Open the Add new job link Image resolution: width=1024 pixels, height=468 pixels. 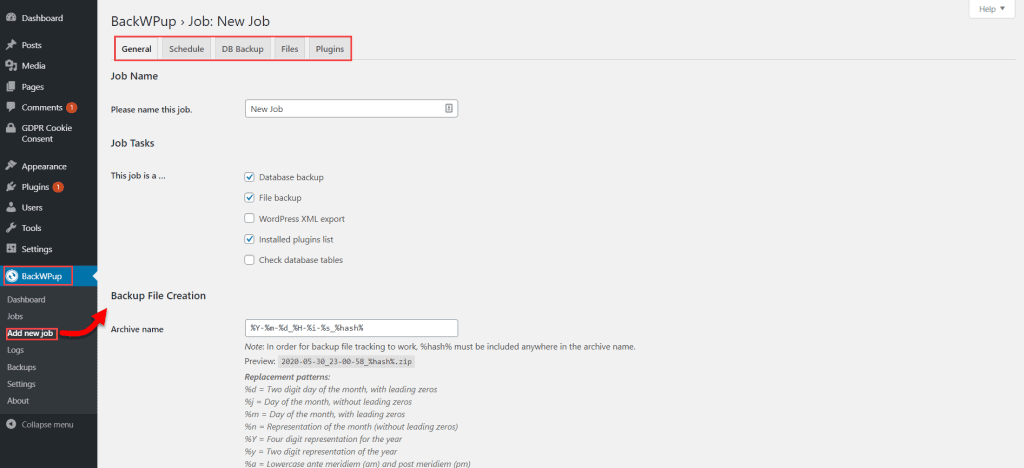[x=30, y=333]
